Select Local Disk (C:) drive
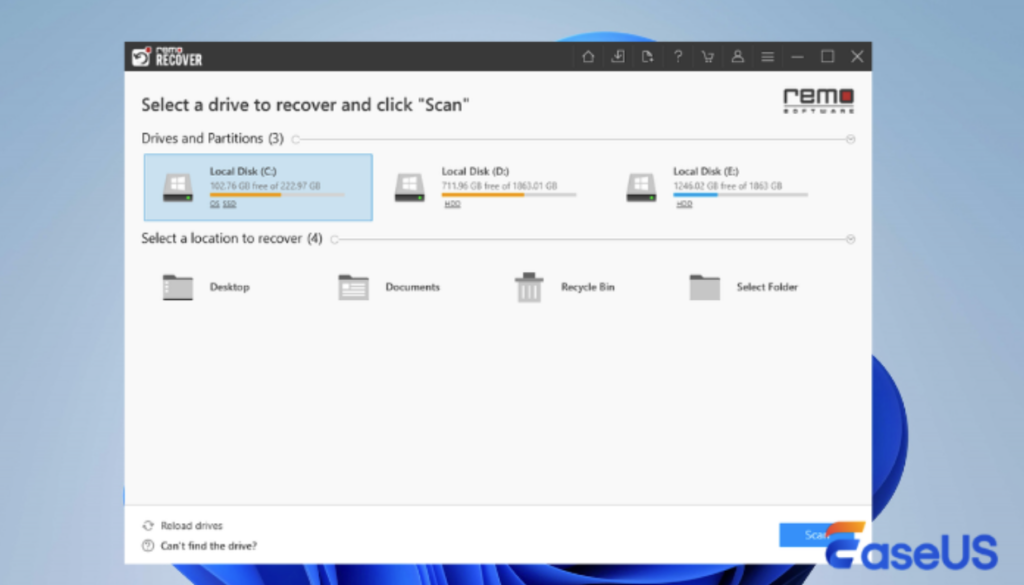This screenshot has height=585, width=1024. click(x=258, y=187)
